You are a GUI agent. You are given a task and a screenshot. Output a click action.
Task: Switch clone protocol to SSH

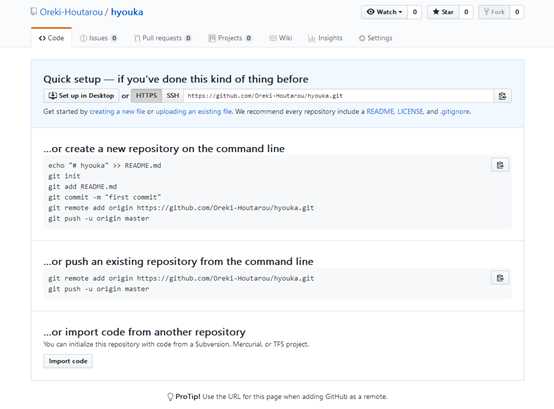point(173,96)
